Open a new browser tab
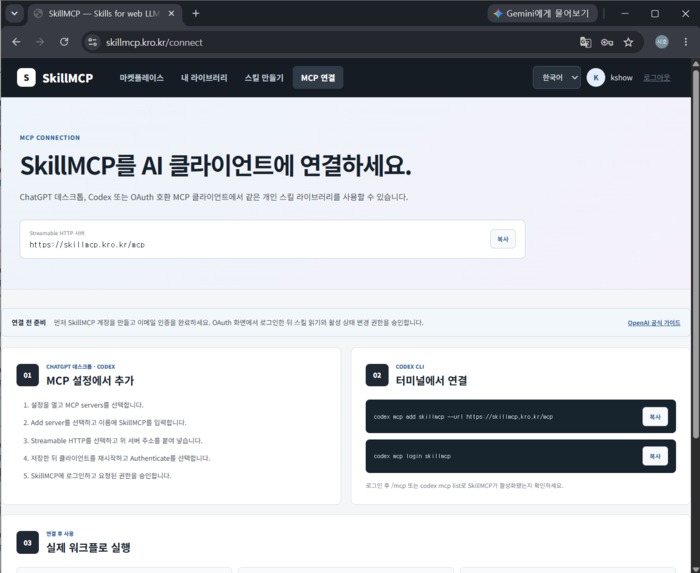700x573 pixels. (x=196, y=13)
